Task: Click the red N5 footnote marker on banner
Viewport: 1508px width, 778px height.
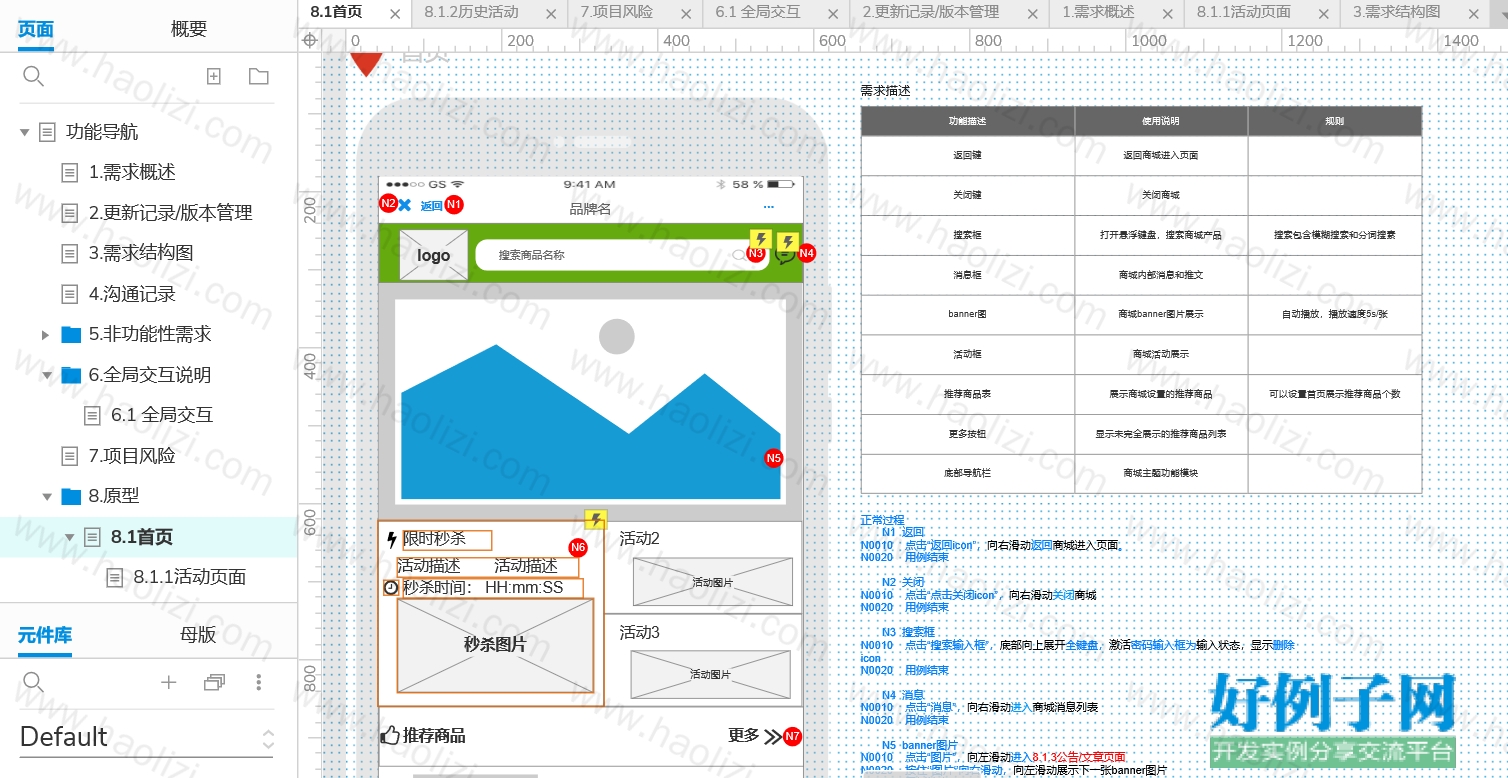Action: tap(774, 458)
